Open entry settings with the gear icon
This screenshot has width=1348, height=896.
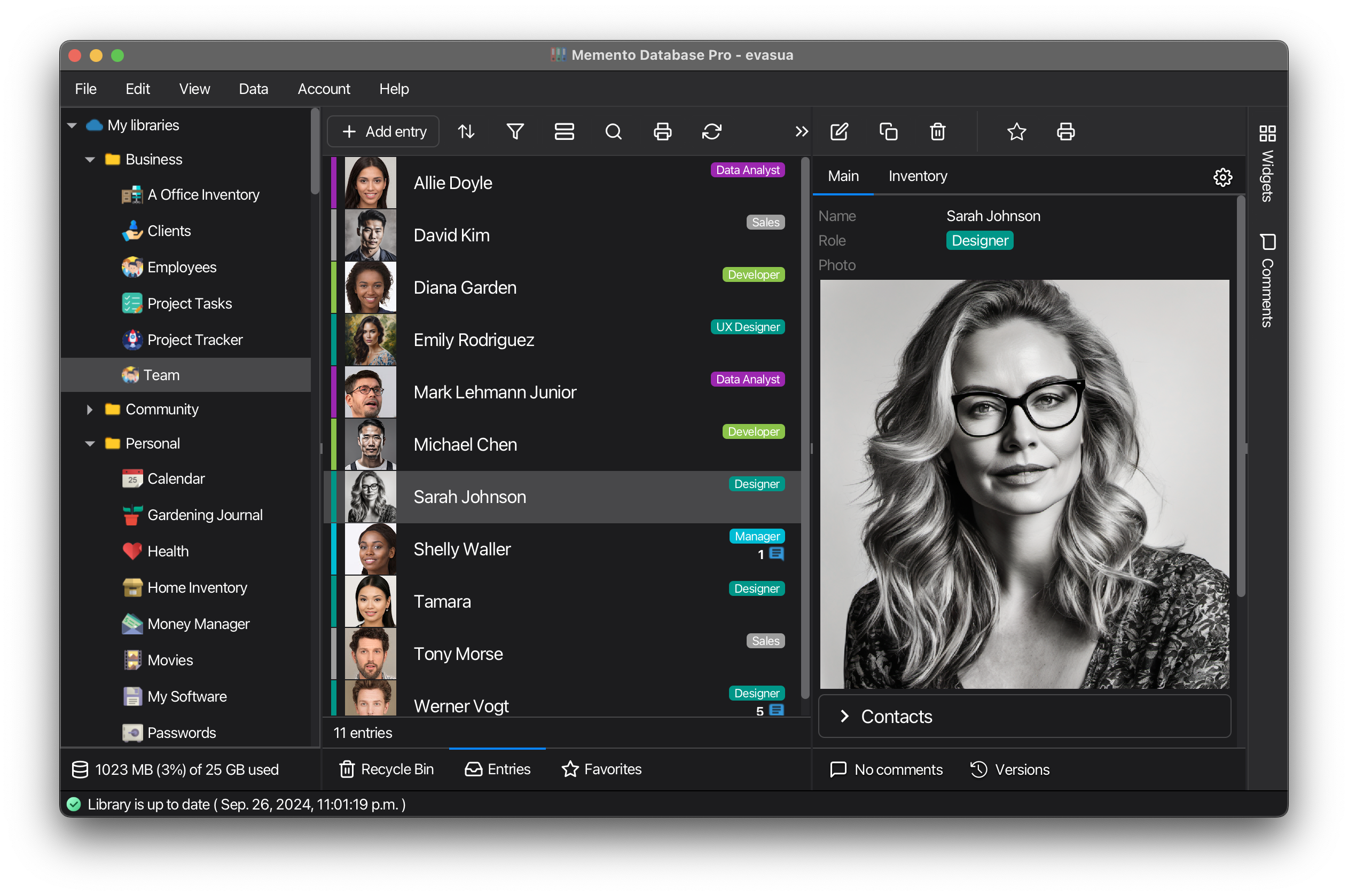pyautogui.click(x=1223, y=177)
